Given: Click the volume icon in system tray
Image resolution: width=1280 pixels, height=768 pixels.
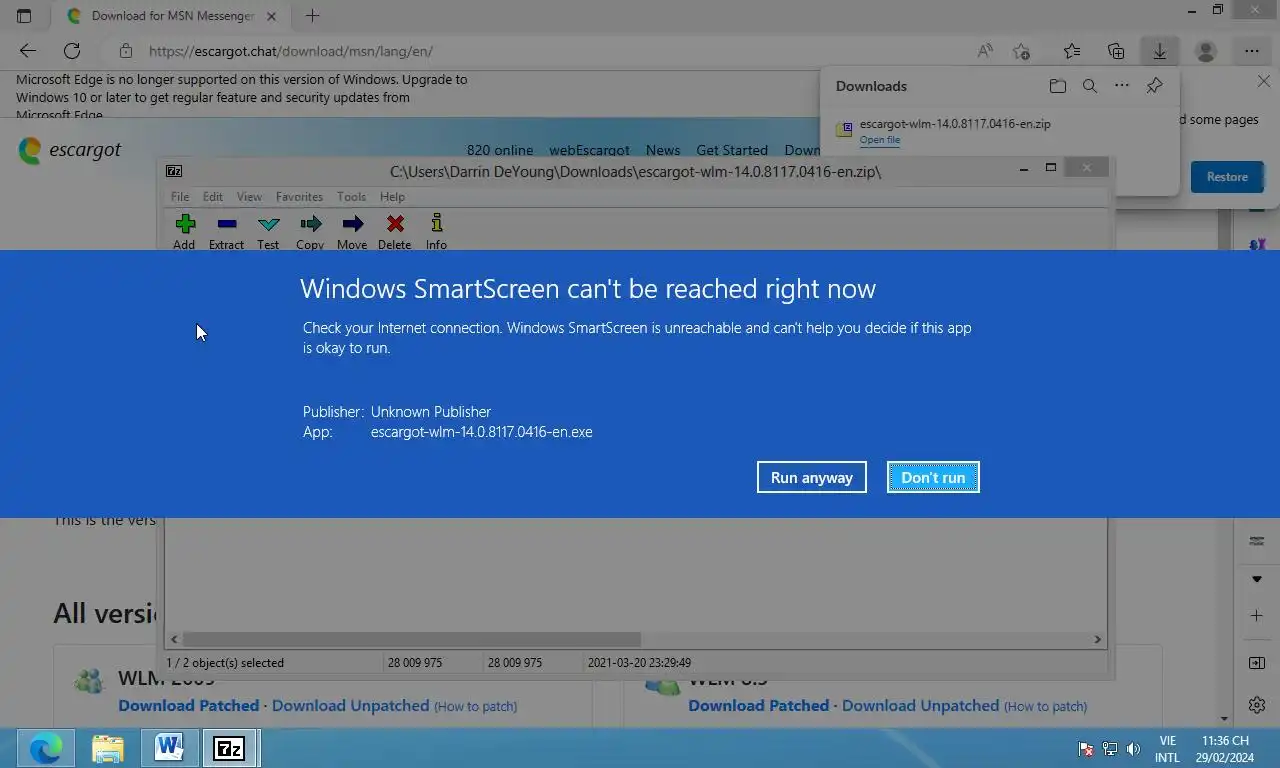Looking at the screenshot, I should [x=1133, y=749].
